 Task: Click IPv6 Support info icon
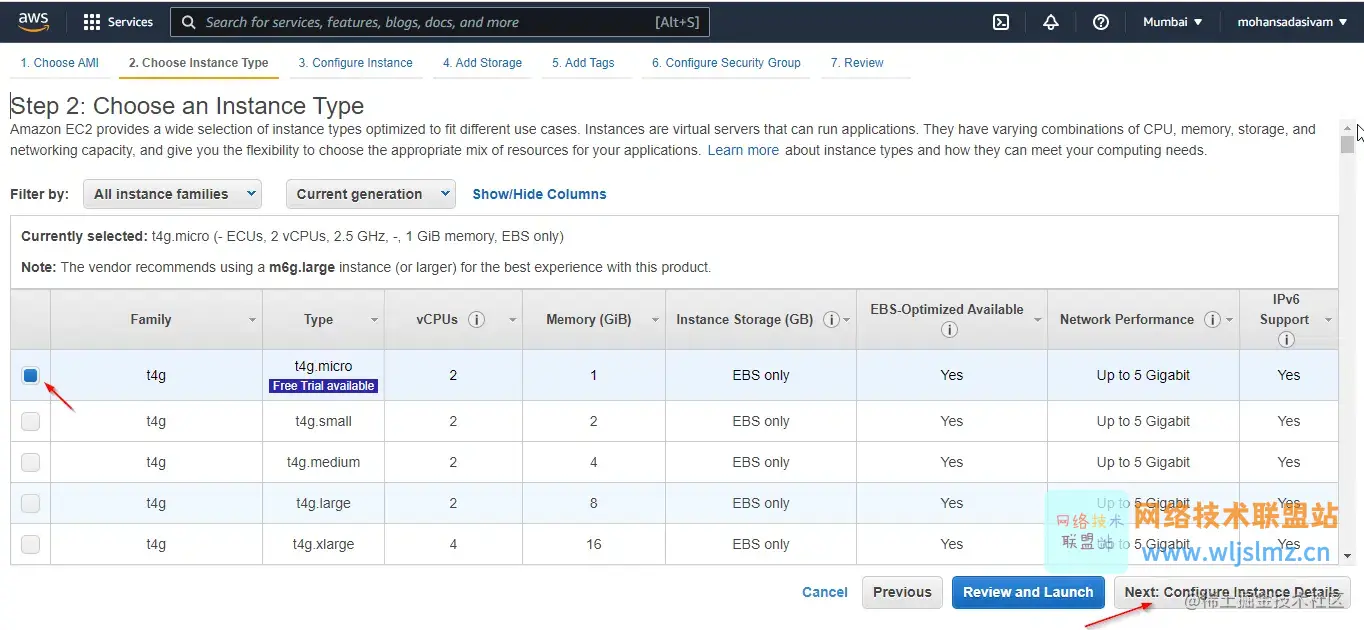click(x=1286, y=340)
